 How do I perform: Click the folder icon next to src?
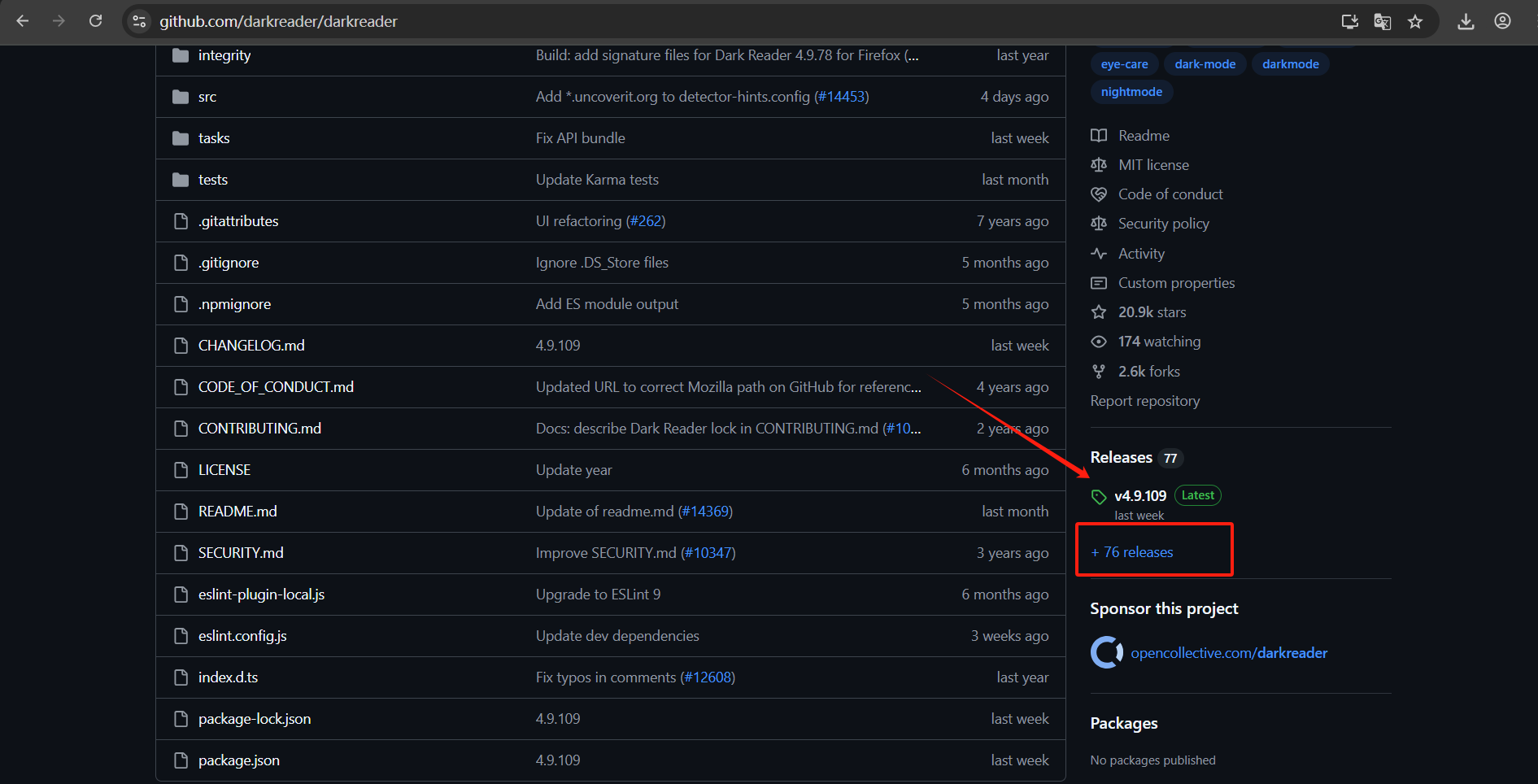(x=181, y=97)
